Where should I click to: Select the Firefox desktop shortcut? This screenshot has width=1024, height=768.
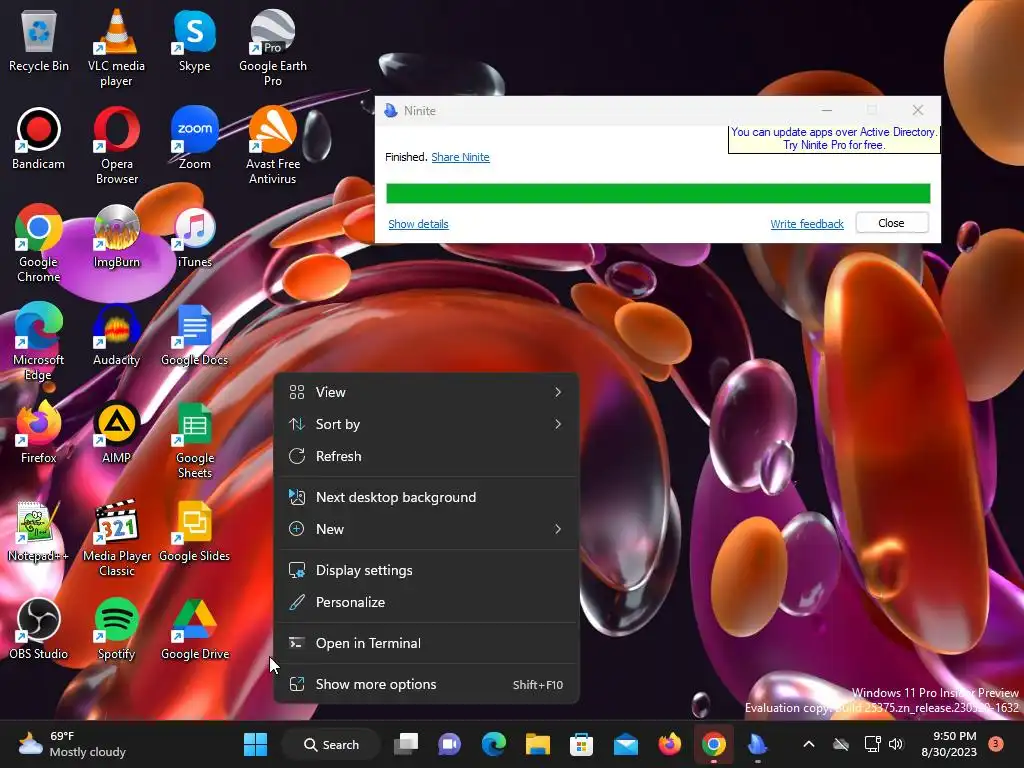pos(39,432)
